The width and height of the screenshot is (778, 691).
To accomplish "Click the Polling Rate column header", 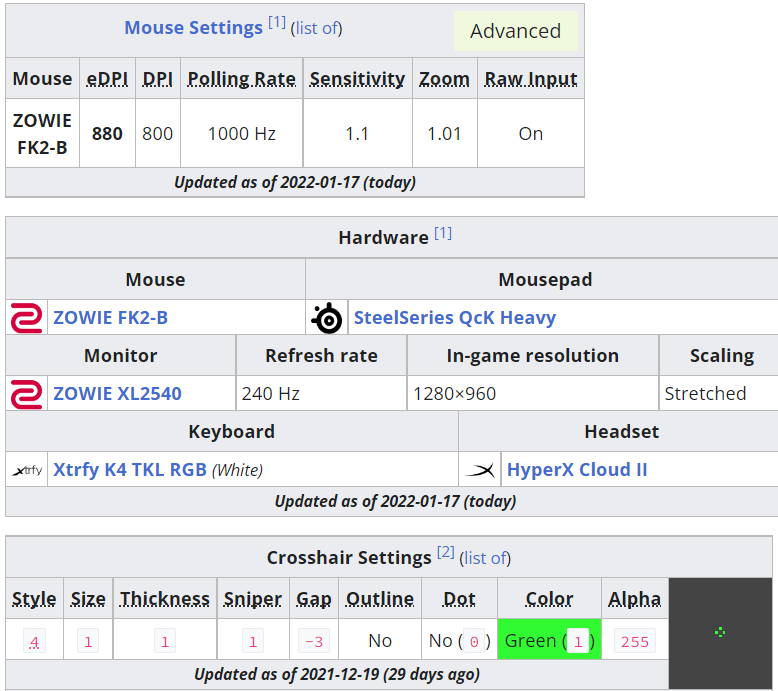I will point(242,79).
